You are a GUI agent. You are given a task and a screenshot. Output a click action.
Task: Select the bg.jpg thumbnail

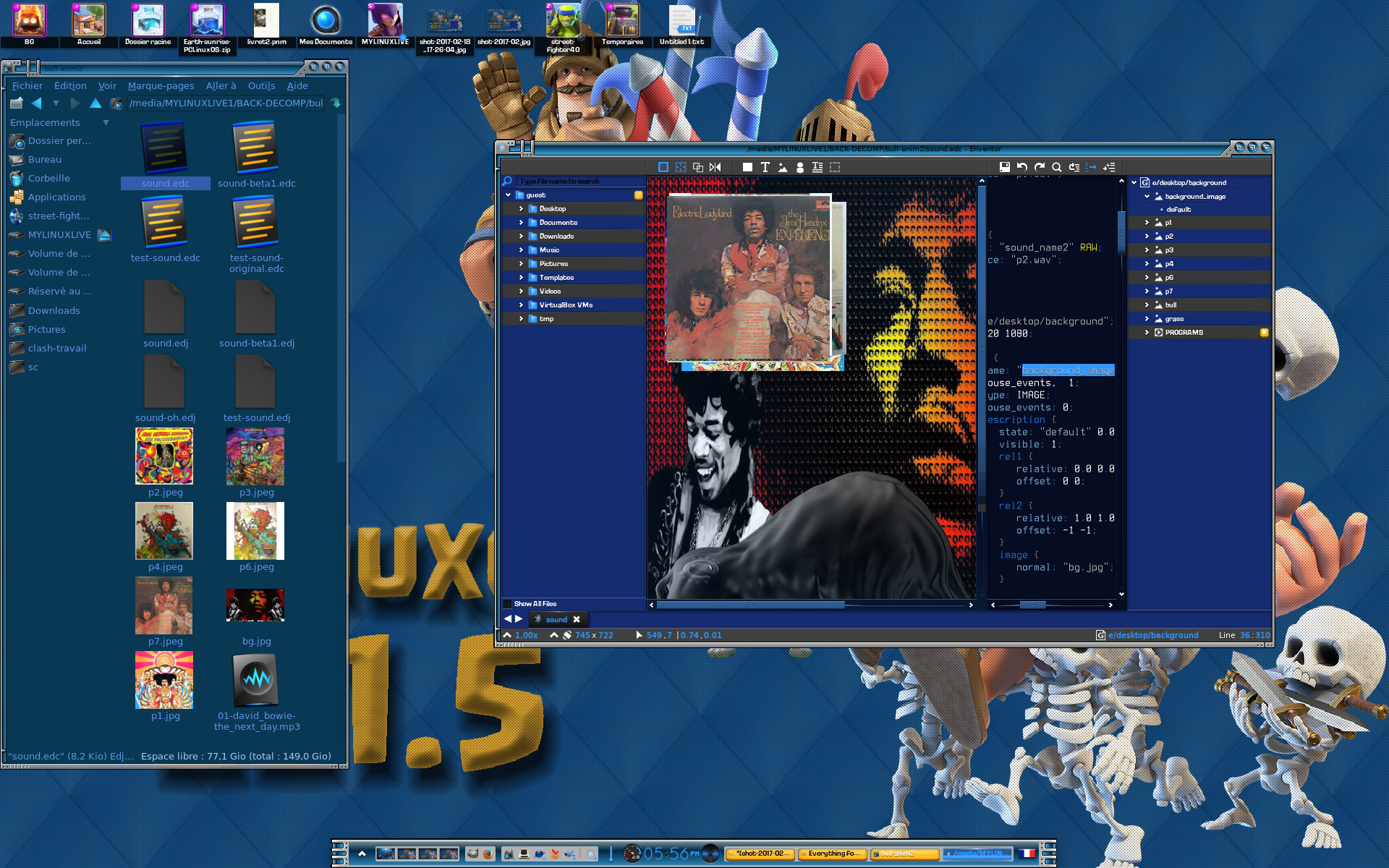256,605
